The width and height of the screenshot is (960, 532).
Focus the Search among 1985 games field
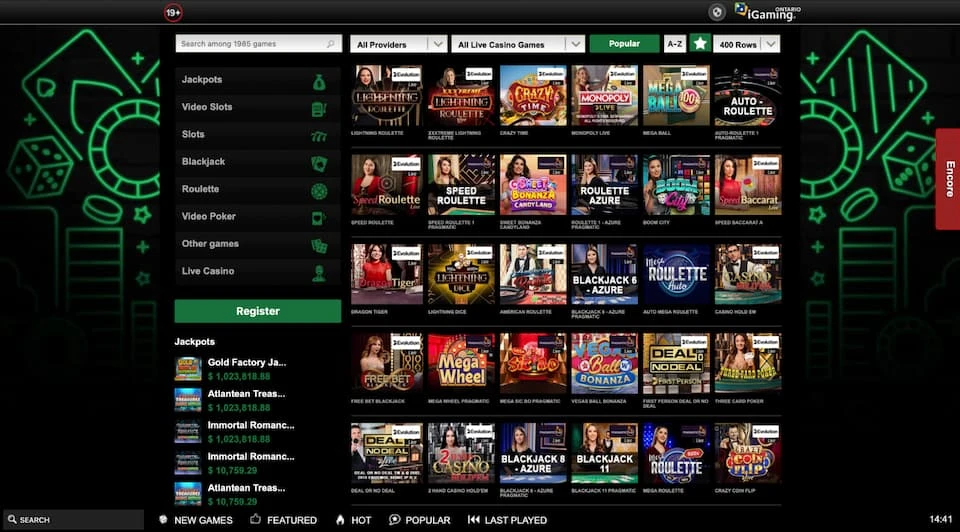[258, 43]
